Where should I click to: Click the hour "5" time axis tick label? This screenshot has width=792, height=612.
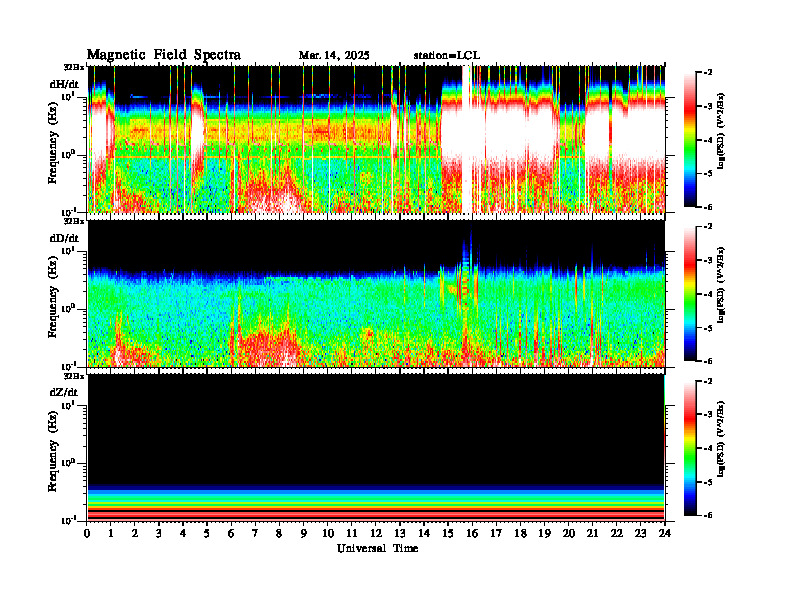coord(207,534)
